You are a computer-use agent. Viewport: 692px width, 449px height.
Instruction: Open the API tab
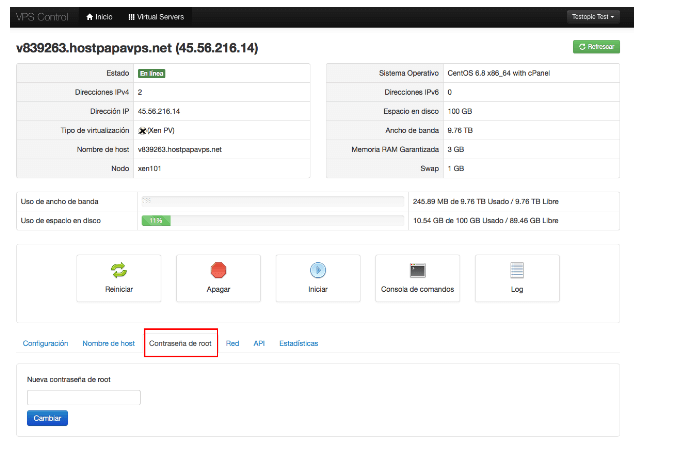pyautogui.click(x=259, y=343)
